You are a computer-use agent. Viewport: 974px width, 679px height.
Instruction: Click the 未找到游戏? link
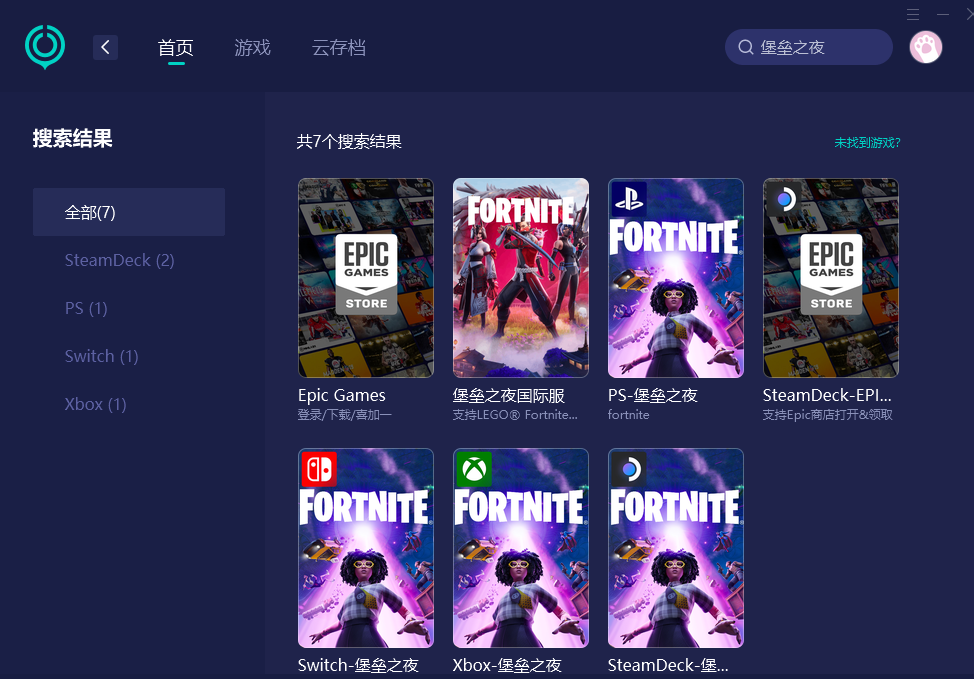pos(867,143)
